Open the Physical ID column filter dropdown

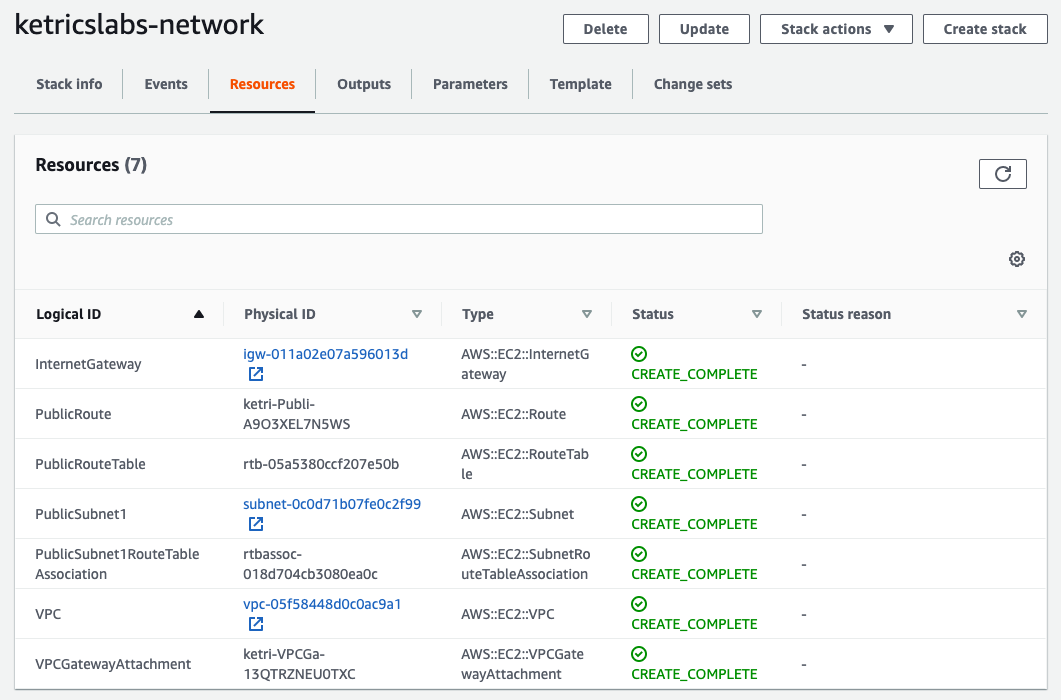pos(417,313)
